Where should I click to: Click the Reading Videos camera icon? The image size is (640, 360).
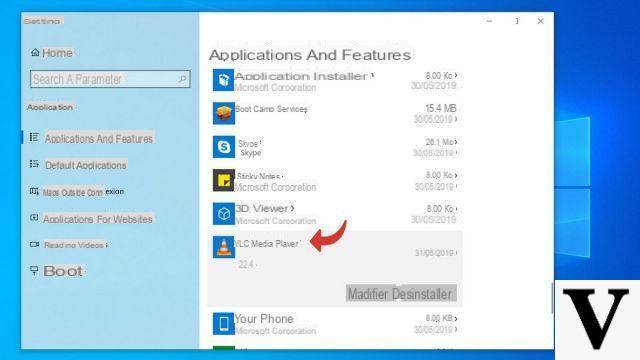tap(34, 244)
